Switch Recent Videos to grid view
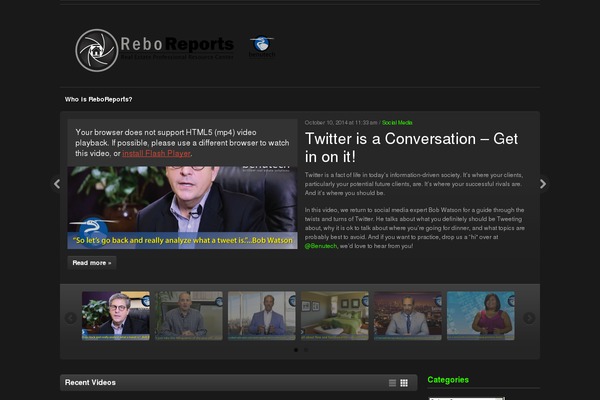Image resolution: width=600 pixels, height=400 pixels. click(x=404, y=383)
